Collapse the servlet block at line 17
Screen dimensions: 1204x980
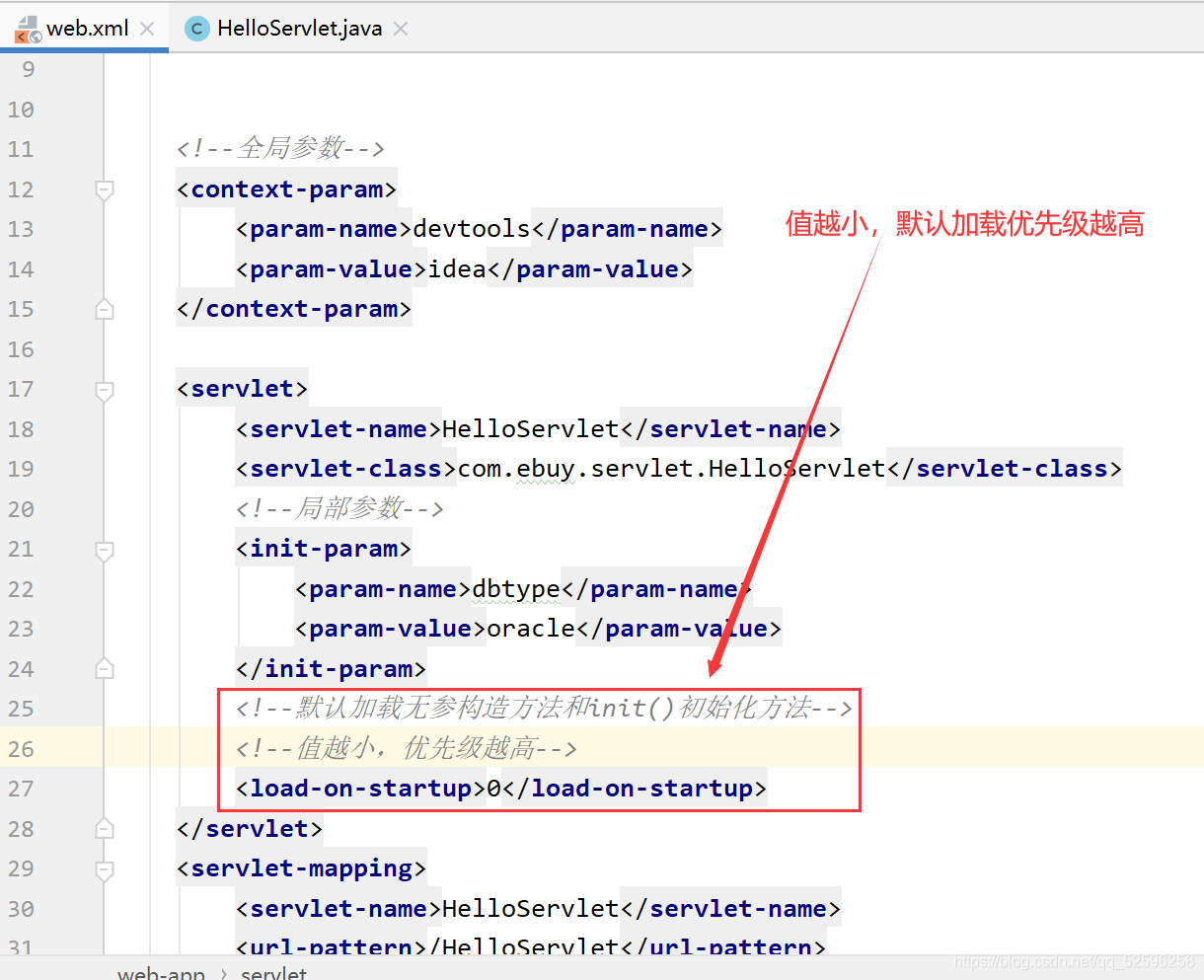(105, 390)
